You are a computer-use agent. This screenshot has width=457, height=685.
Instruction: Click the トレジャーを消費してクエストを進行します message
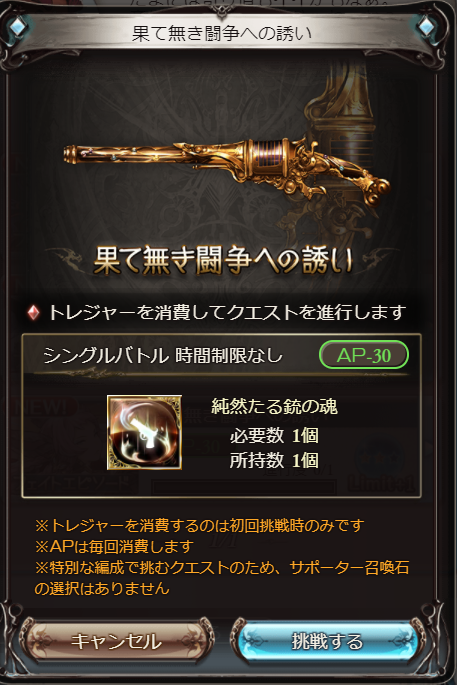coord(227,312)
